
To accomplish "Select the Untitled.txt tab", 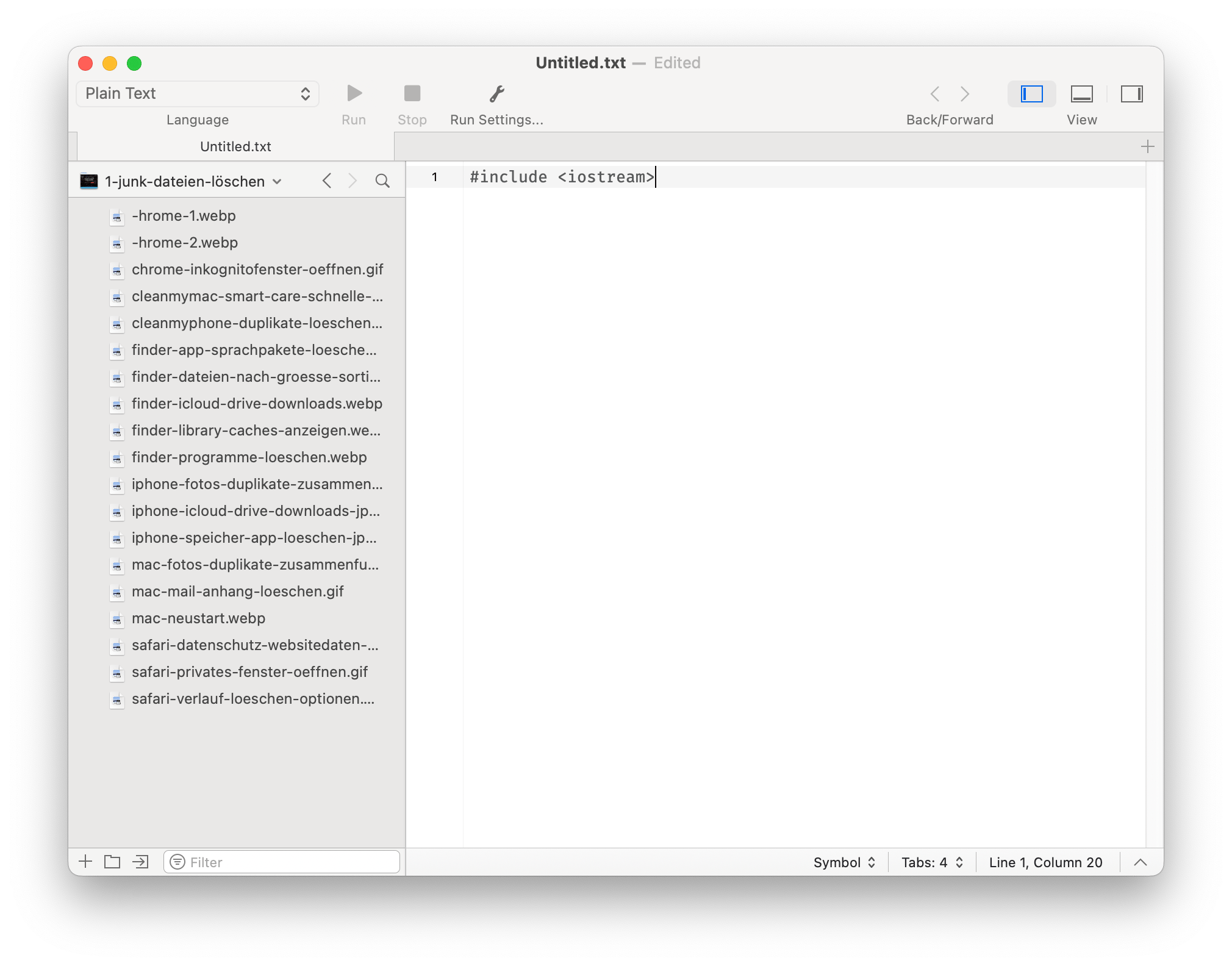I will 235,146.
